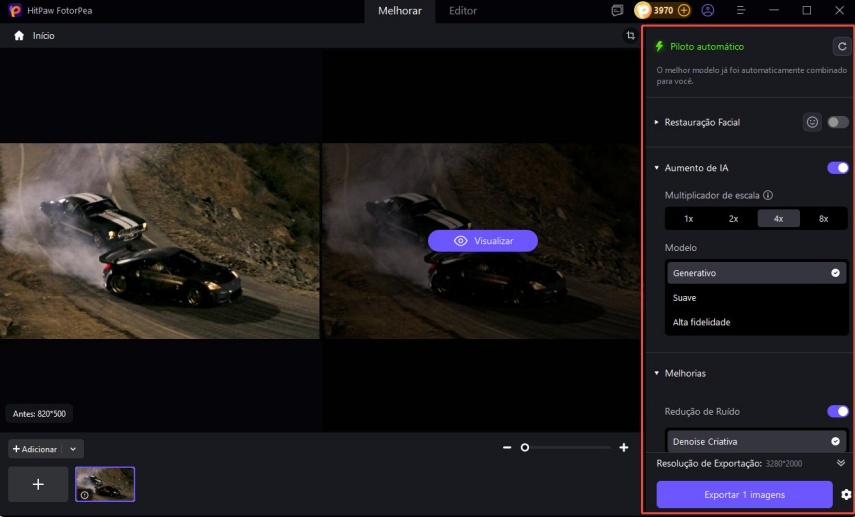This screenshot has height=517, width=855.
Task: Click the before image of drifting cars
Action: pos(159,241)
